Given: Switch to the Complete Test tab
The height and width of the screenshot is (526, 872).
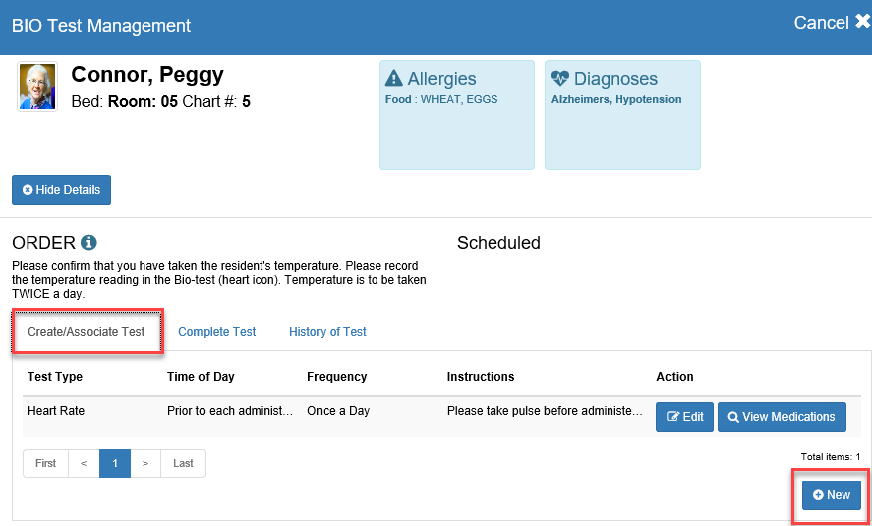Looking at the screenshot, I should [x=217, y=332].
